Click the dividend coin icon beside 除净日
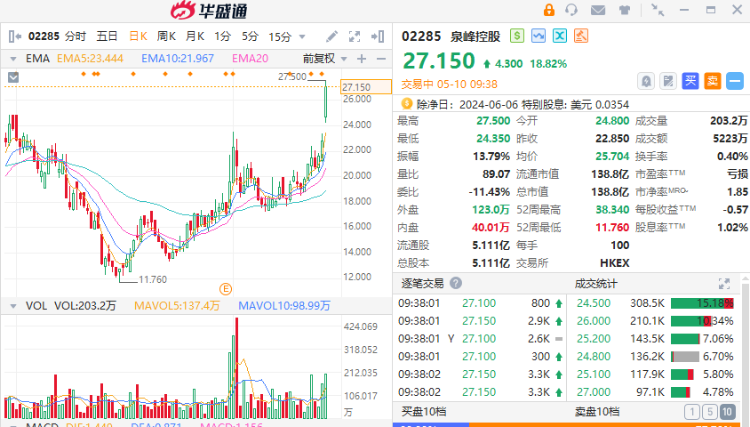 (x=407, y=104)
